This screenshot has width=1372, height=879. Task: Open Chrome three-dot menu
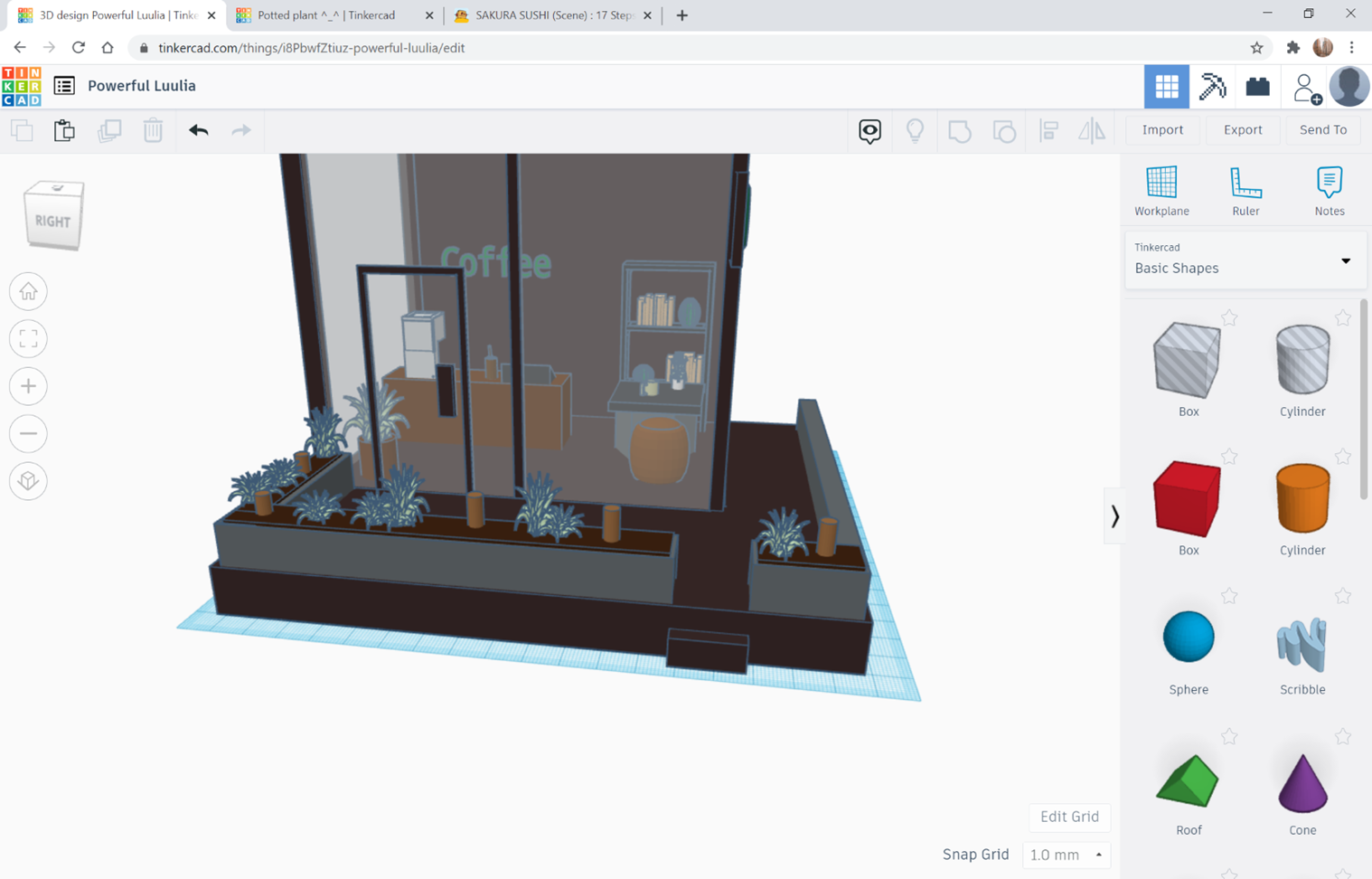coord(1352,48)
